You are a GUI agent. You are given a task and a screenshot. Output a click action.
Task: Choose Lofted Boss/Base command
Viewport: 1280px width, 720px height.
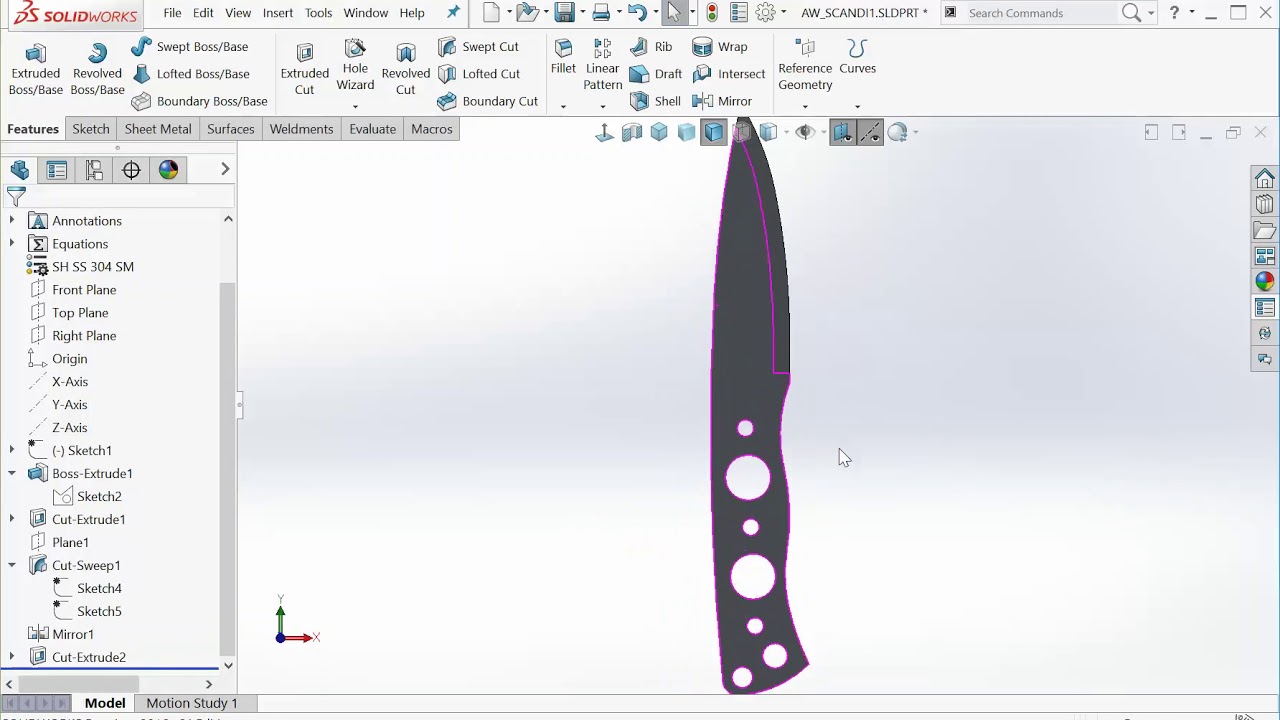(x=190, y=74)
